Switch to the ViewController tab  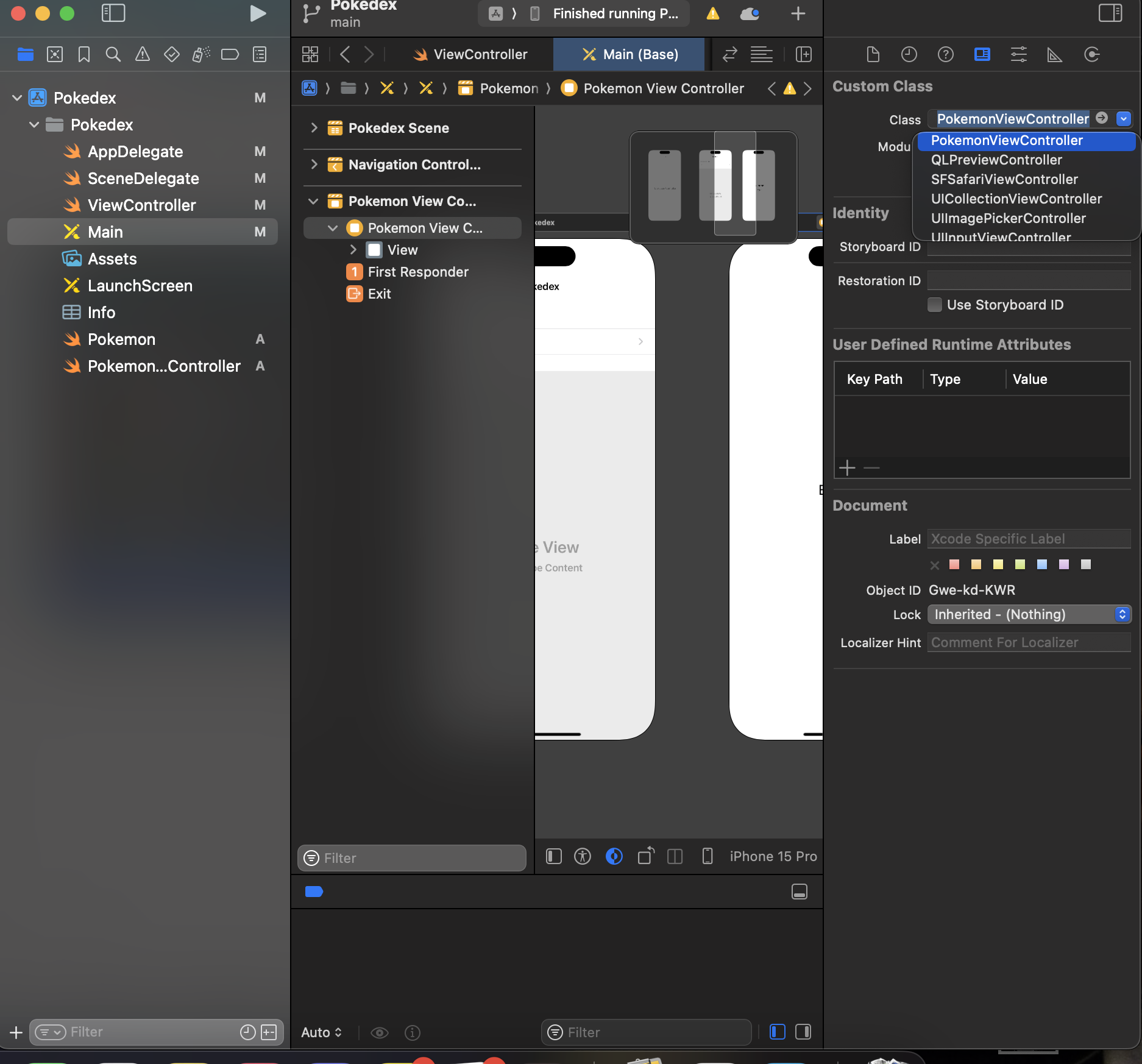[x=470, y=54]
